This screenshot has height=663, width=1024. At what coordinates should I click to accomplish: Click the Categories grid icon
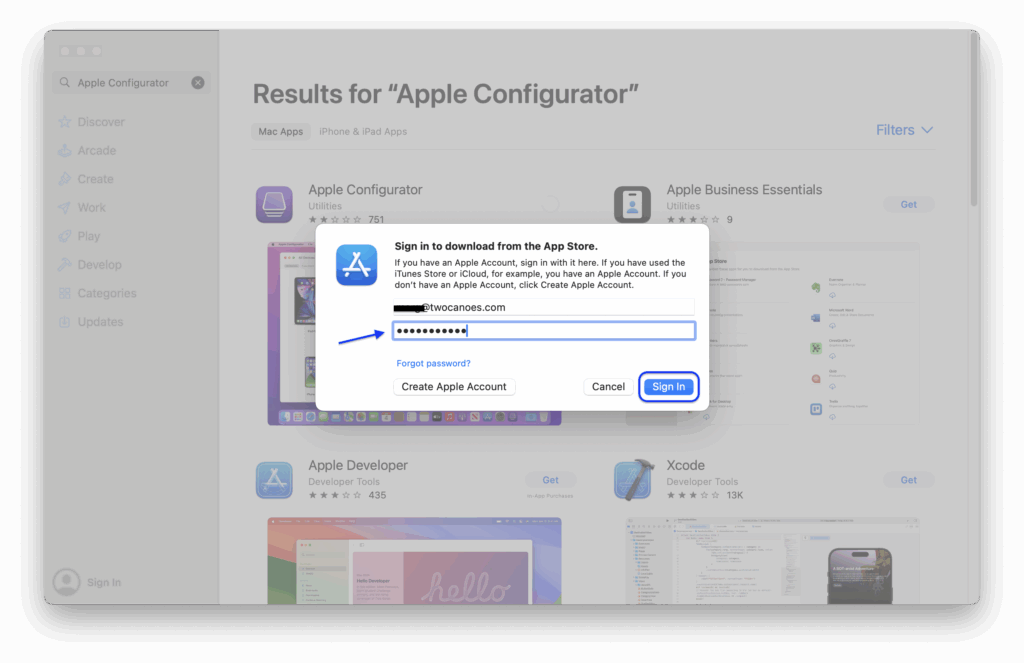pyautogui.click(x=65, y=293)
